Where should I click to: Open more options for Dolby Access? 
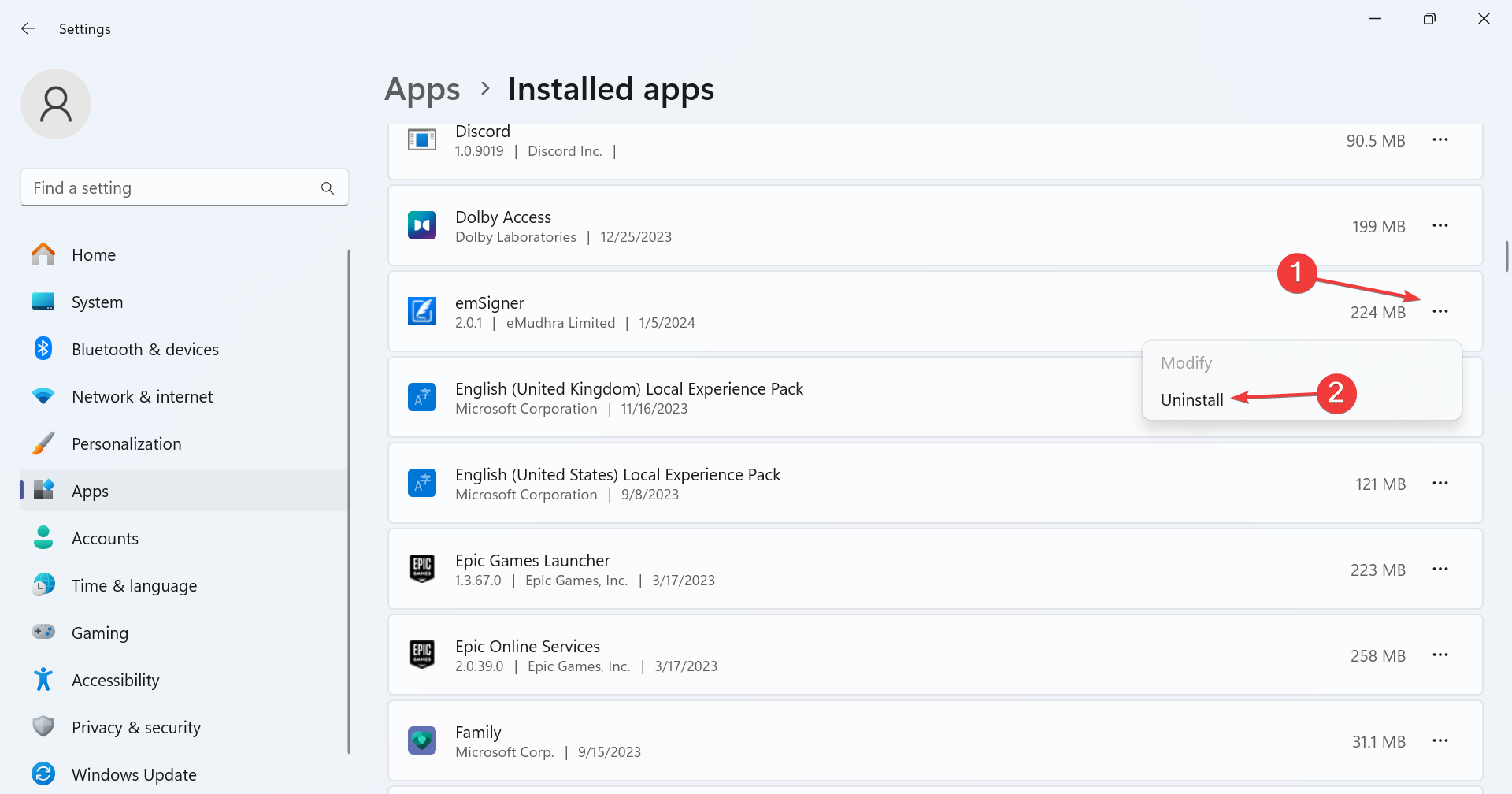click(x=1440, y=226)
